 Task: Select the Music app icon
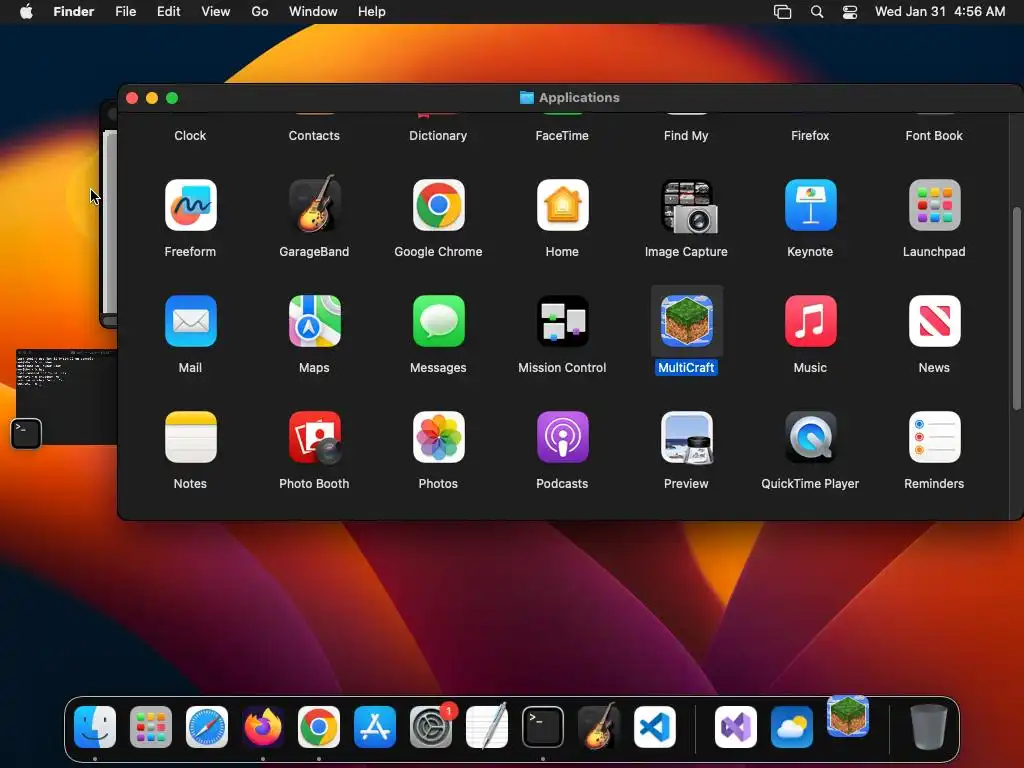pos(810,321)
